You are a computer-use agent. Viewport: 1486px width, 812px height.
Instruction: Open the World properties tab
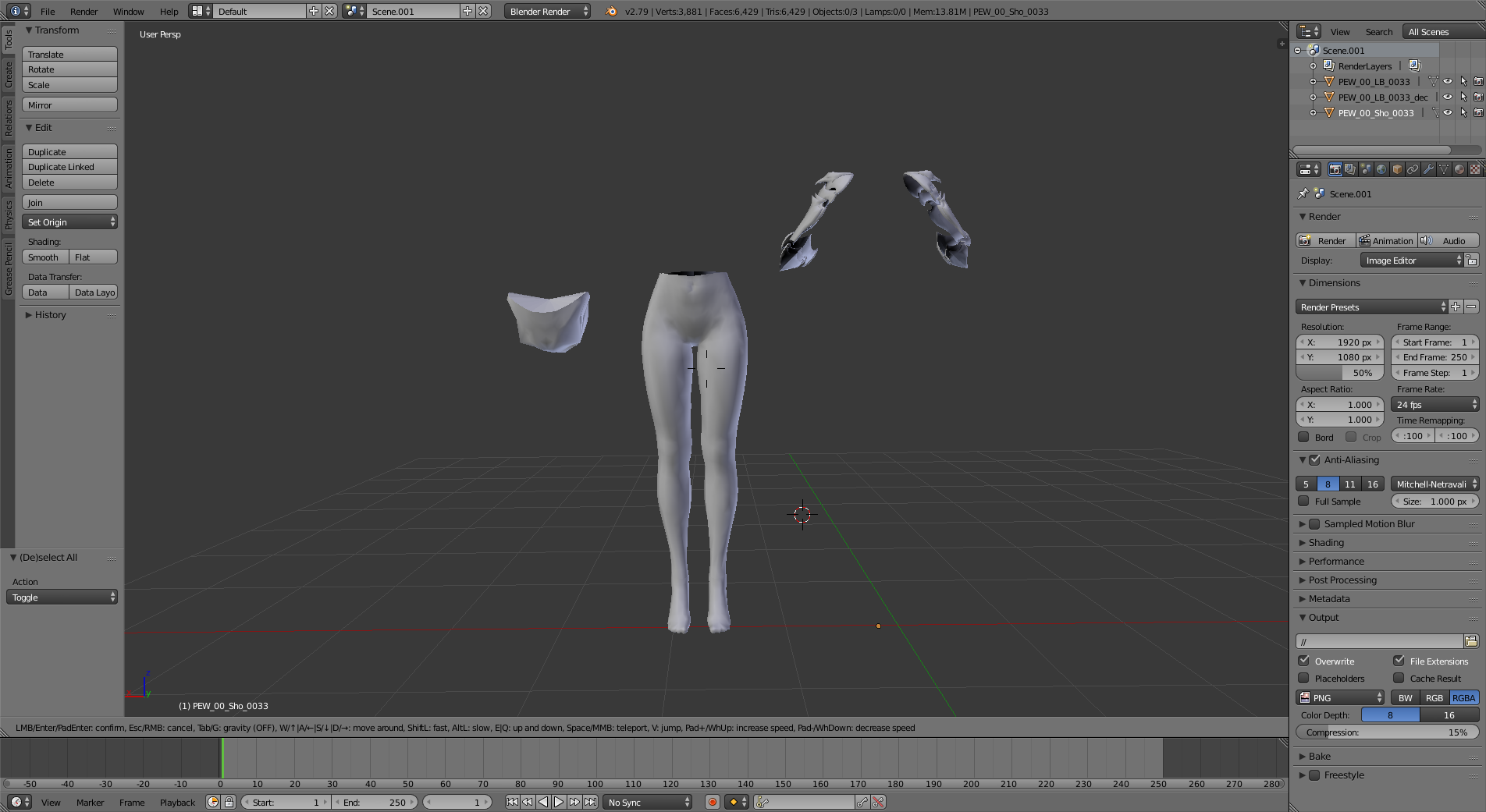[1381, 169]
